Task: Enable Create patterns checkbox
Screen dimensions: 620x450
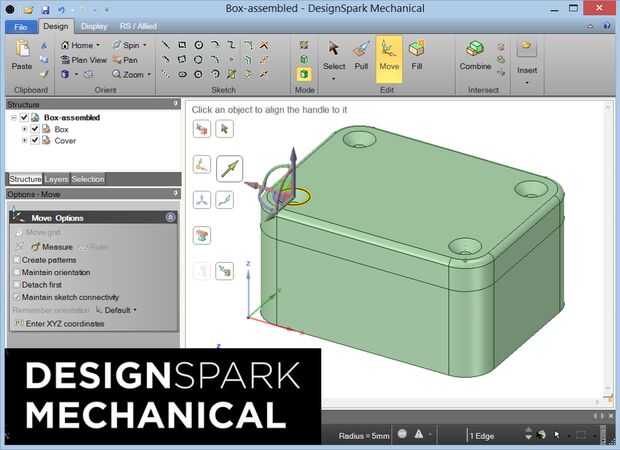Action: coord(17,260)
